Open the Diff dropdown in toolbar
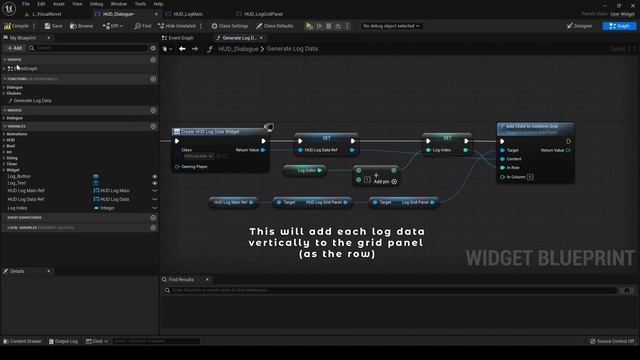The image size is (640, 360). tap(113, 26)
